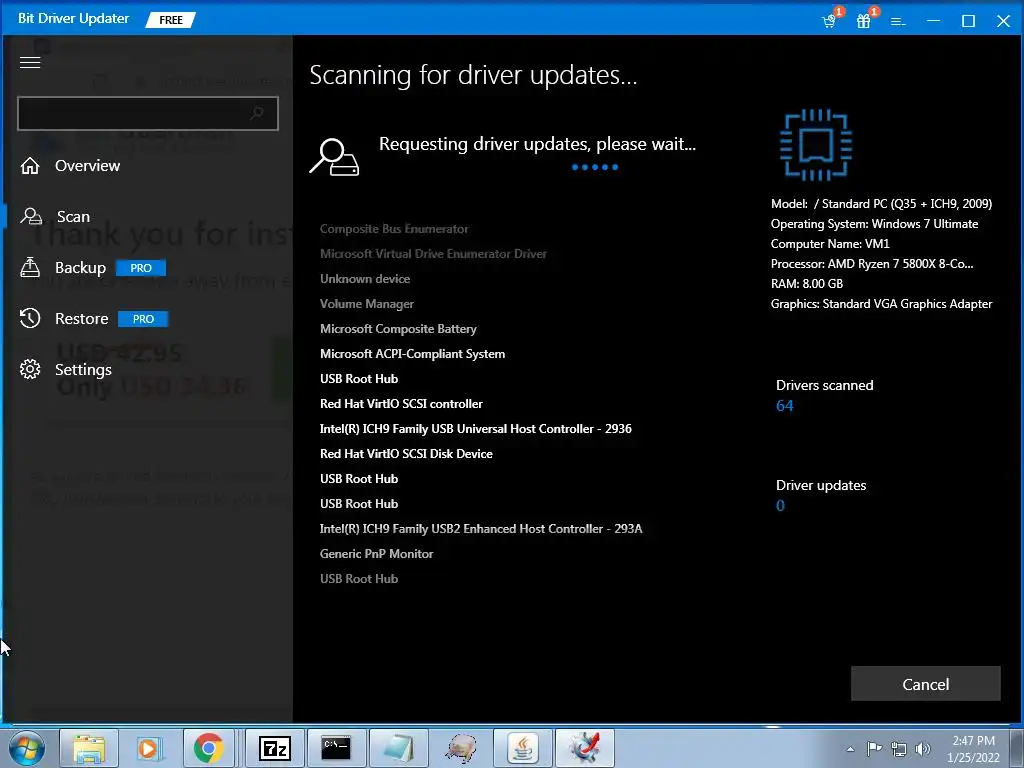This screenshot has height=768, width=1024.
Task: Select Microsoft Composite Battery entry
Action: [398, 328]
